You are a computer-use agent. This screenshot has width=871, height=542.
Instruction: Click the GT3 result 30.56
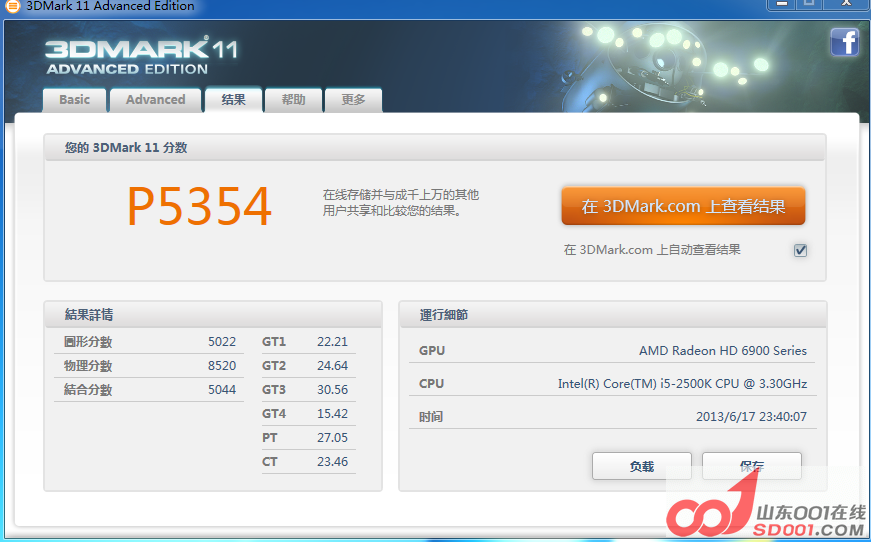pos(332,390)
